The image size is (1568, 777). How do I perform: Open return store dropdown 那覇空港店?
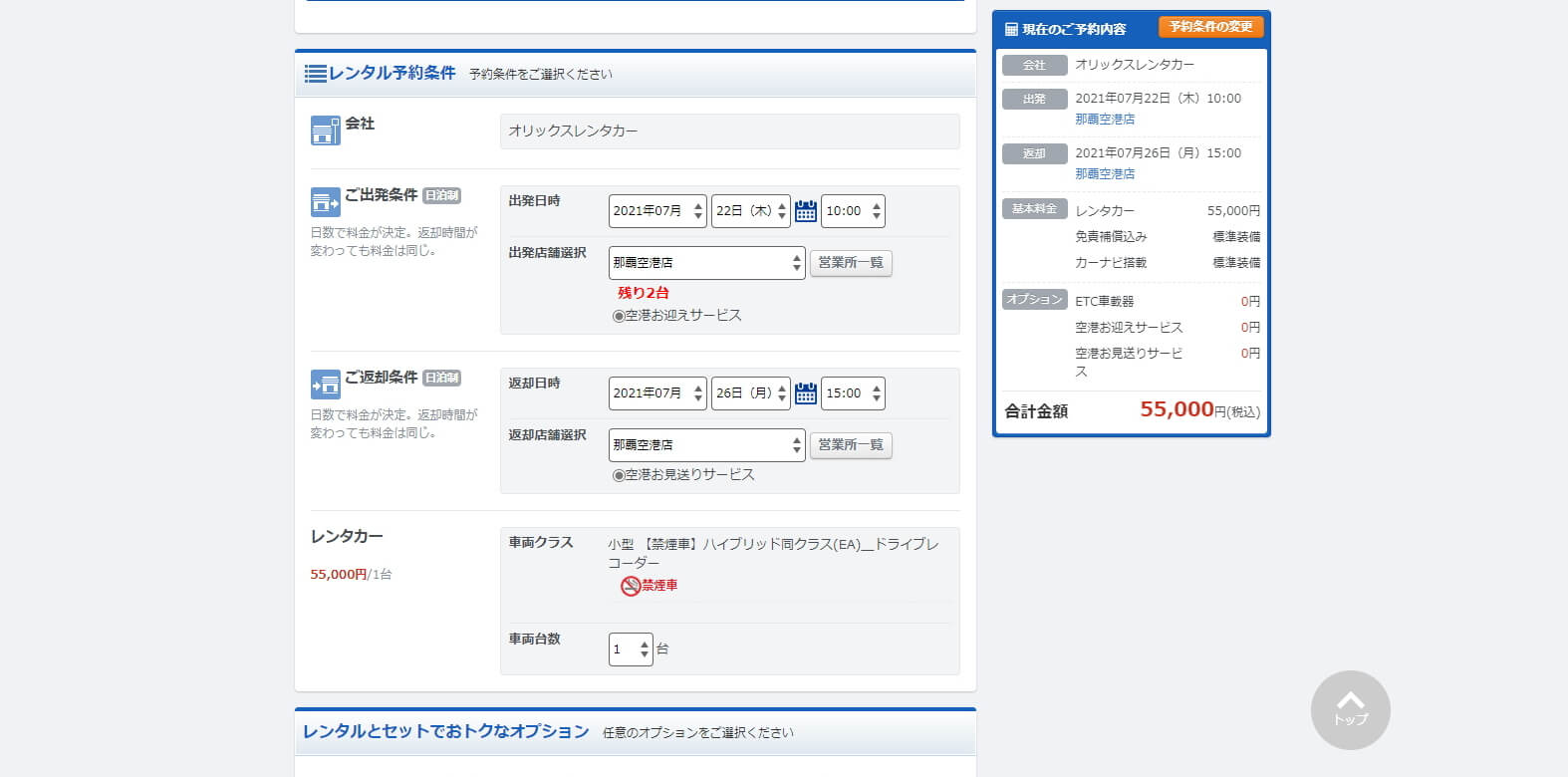pos(706,445)
